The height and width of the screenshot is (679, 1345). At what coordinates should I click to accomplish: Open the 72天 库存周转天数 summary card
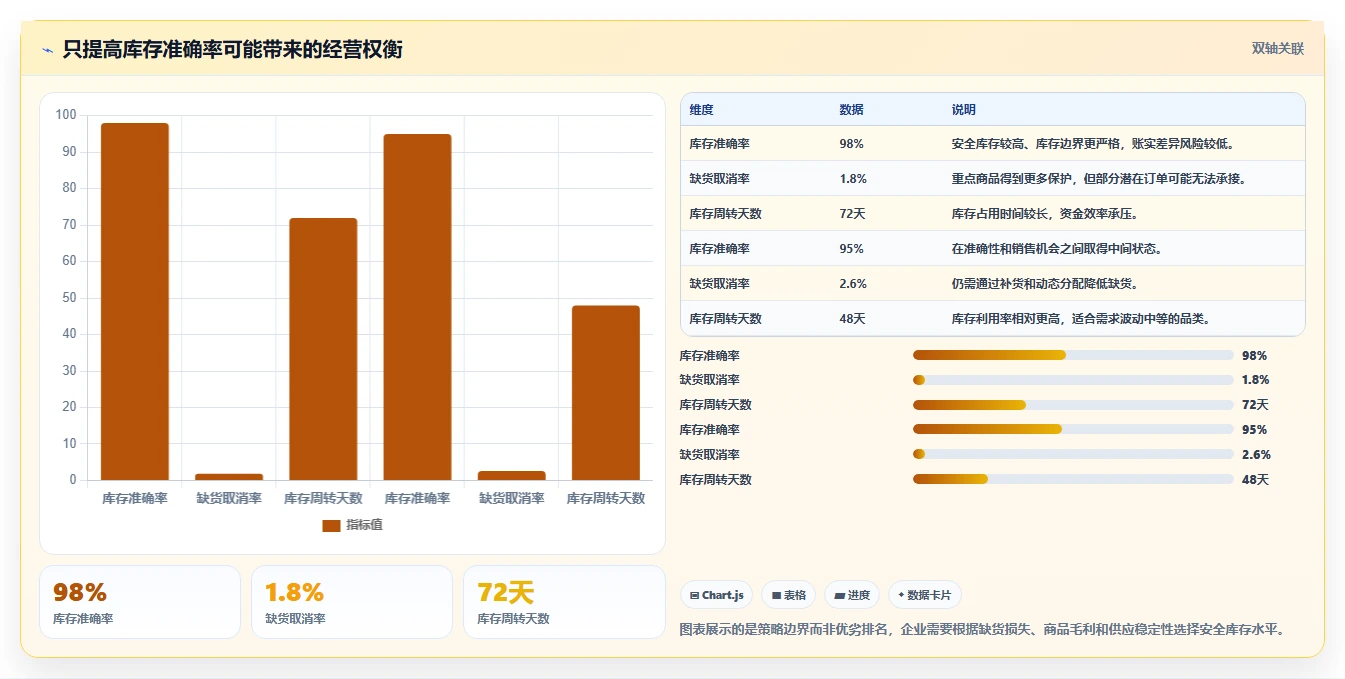564,602
